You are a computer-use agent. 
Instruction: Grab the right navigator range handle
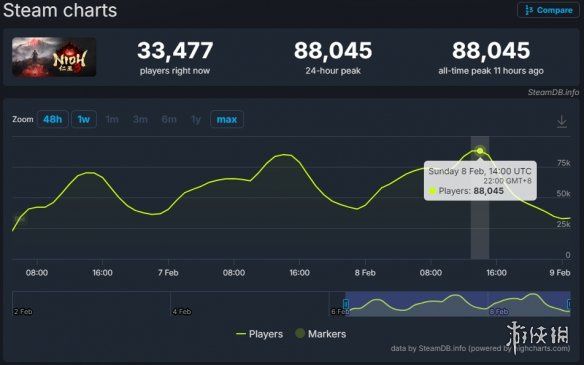click(569, 304)
